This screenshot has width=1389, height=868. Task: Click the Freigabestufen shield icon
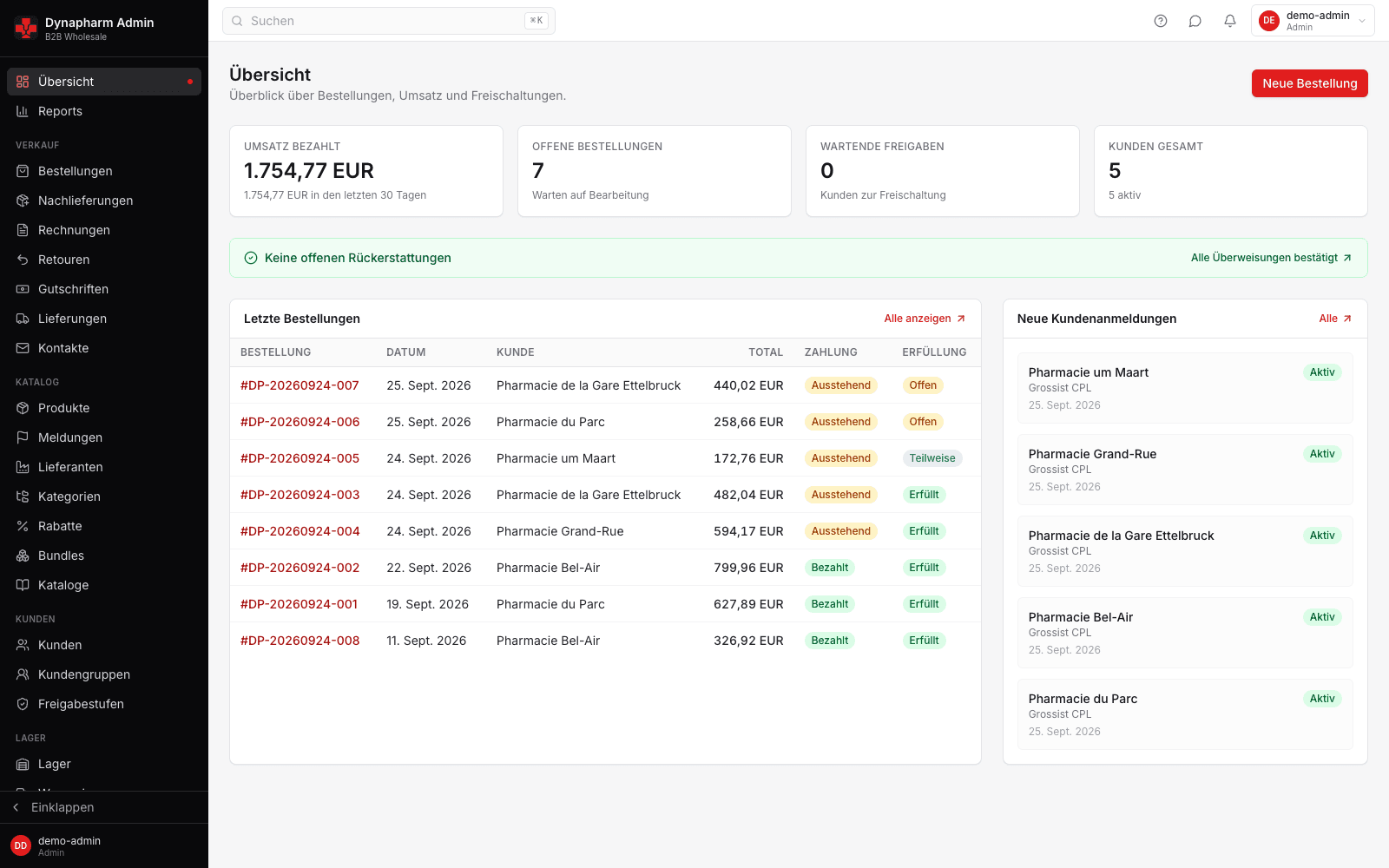coord(23,704)
